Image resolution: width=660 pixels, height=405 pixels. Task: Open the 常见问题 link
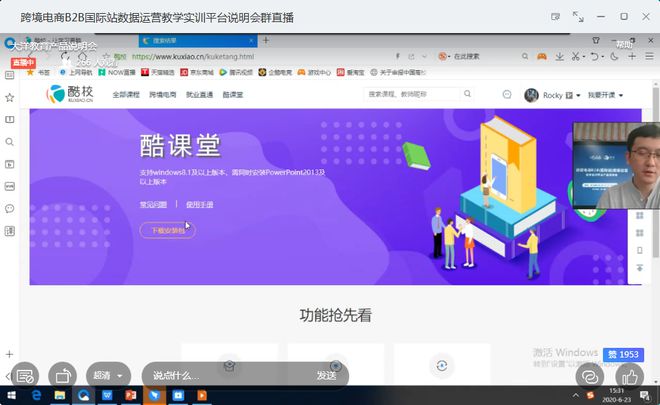153,205
